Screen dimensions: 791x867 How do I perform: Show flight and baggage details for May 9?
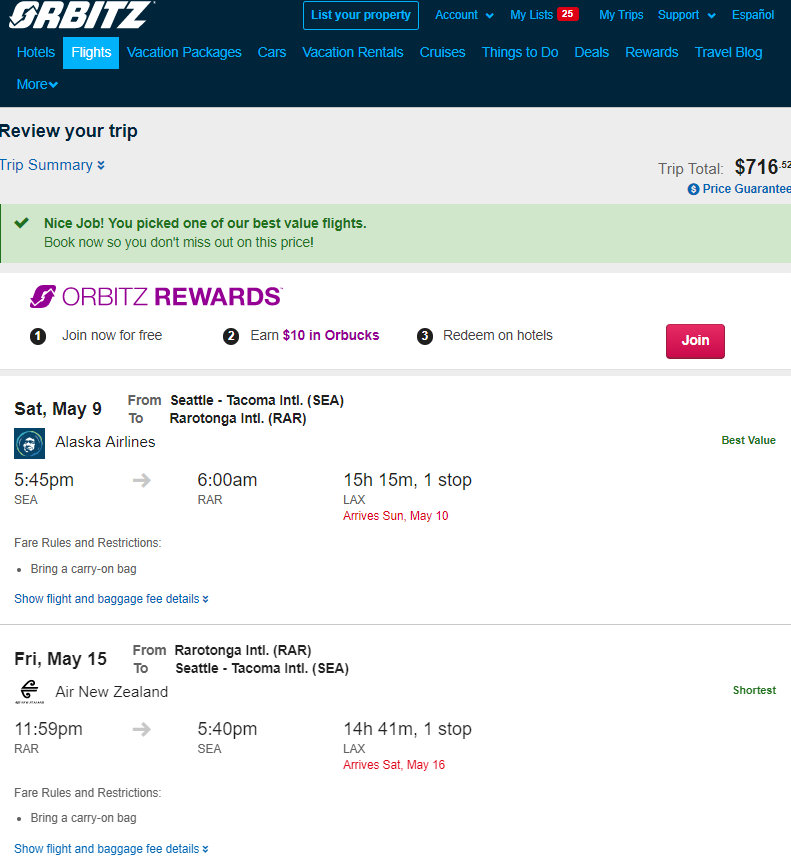click(x=111, y=599)
